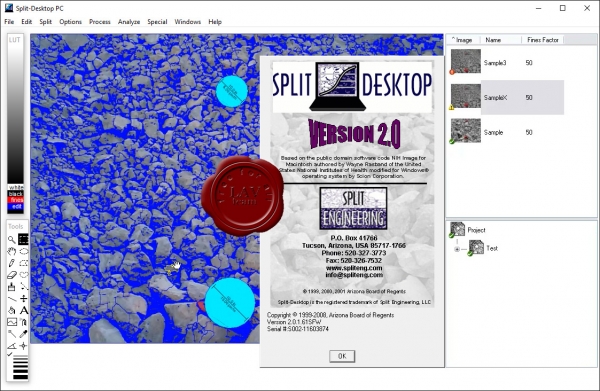The width and height of the screenshot is (600, 391).
Task: Sort list by the Name column header
Action: (501, 40)
